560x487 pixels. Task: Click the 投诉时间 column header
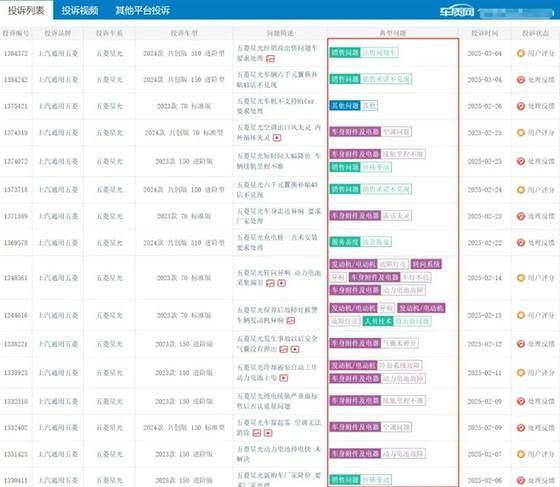click(x=485, y=33)
